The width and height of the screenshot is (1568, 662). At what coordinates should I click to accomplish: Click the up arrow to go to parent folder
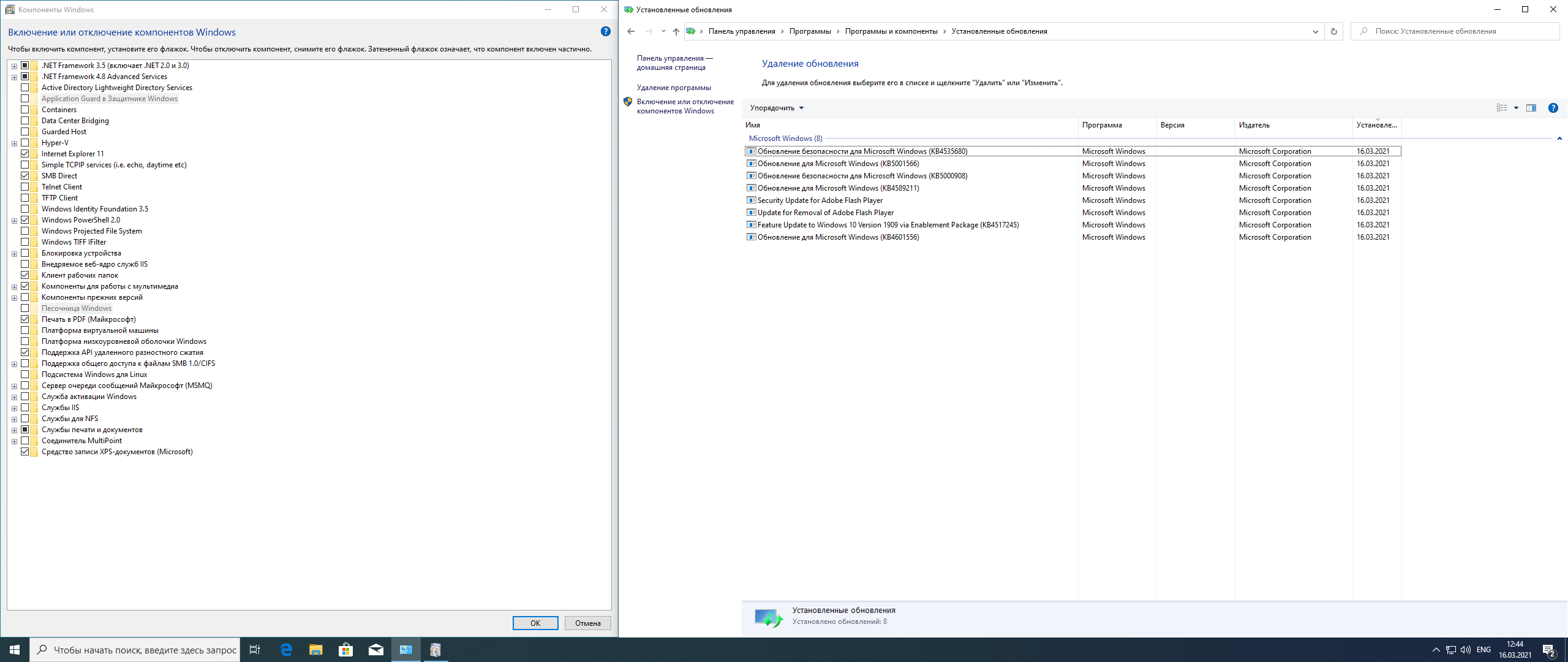click(676, 31)
